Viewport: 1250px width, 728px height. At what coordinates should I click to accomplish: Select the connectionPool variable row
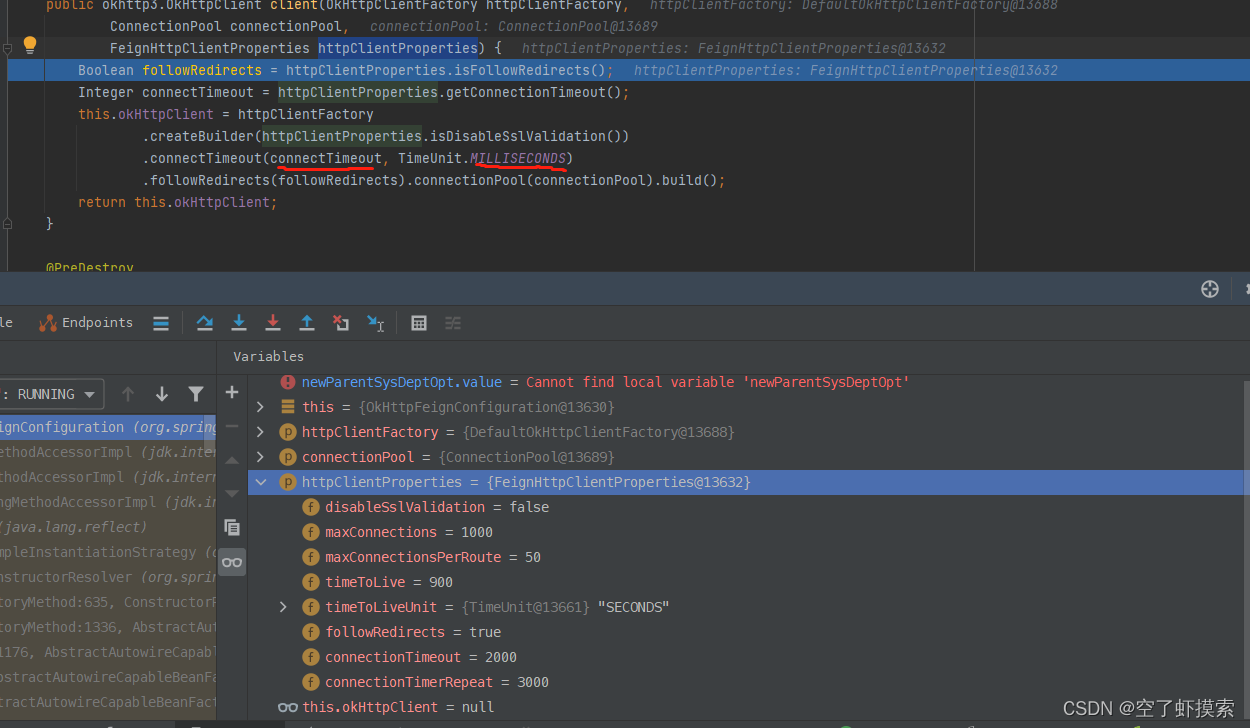point(358,456)
